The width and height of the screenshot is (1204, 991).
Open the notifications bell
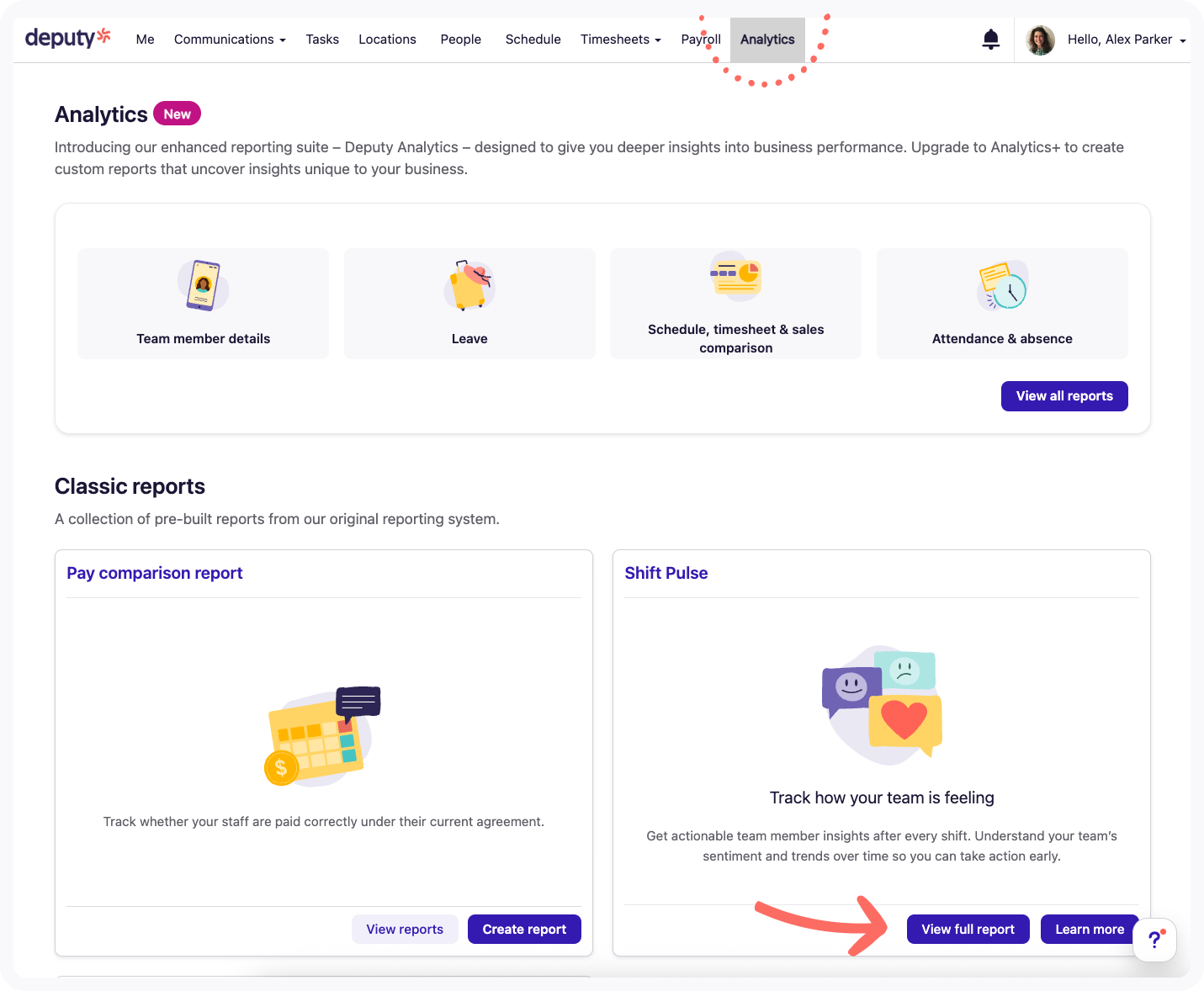(991, 40)
